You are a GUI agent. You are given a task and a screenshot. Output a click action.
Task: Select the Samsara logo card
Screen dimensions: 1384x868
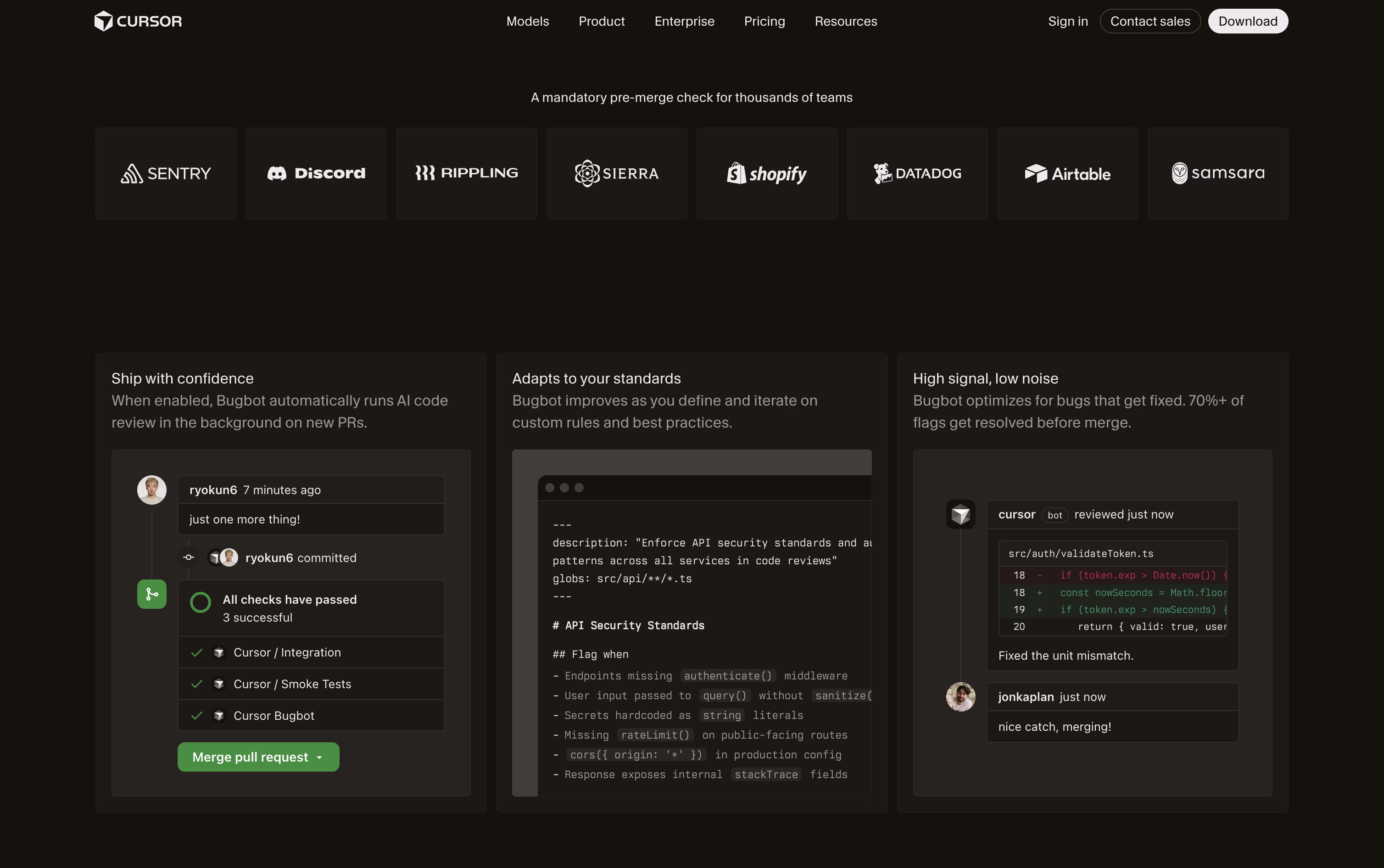click(x=1217, y=173)
